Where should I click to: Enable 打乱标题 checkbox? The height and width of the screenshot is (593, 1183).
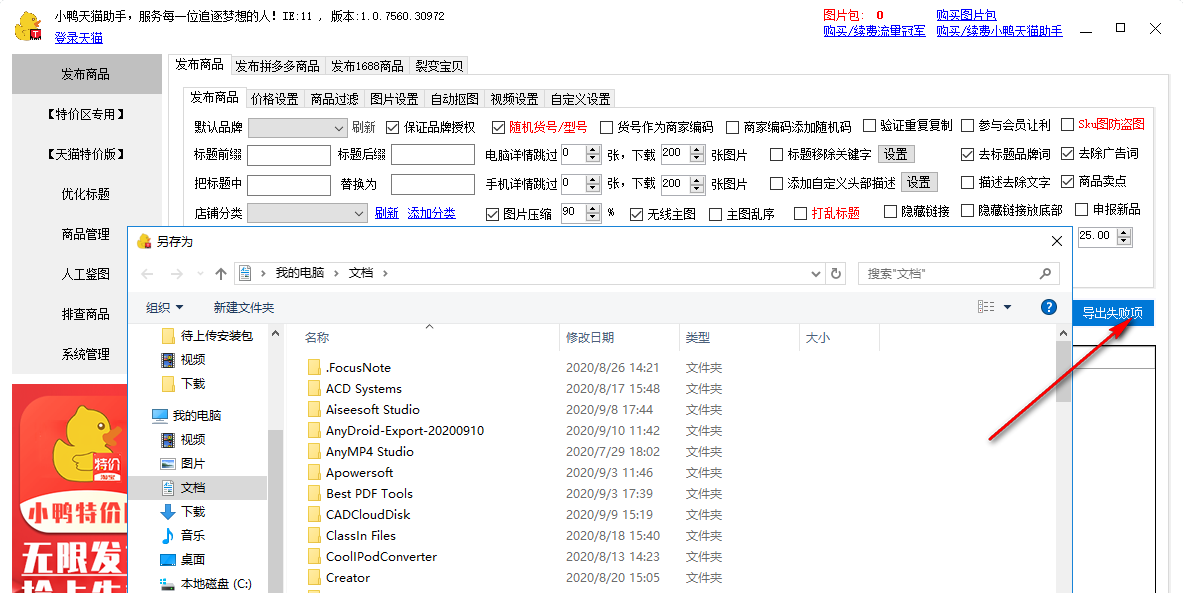(800, 214)
